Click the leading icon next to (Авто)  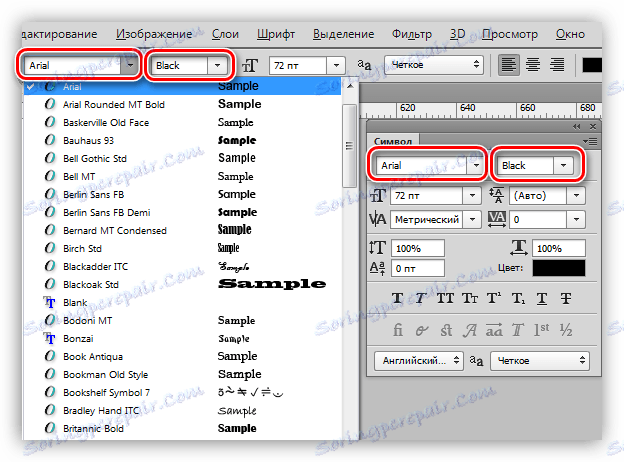[497, 195]
